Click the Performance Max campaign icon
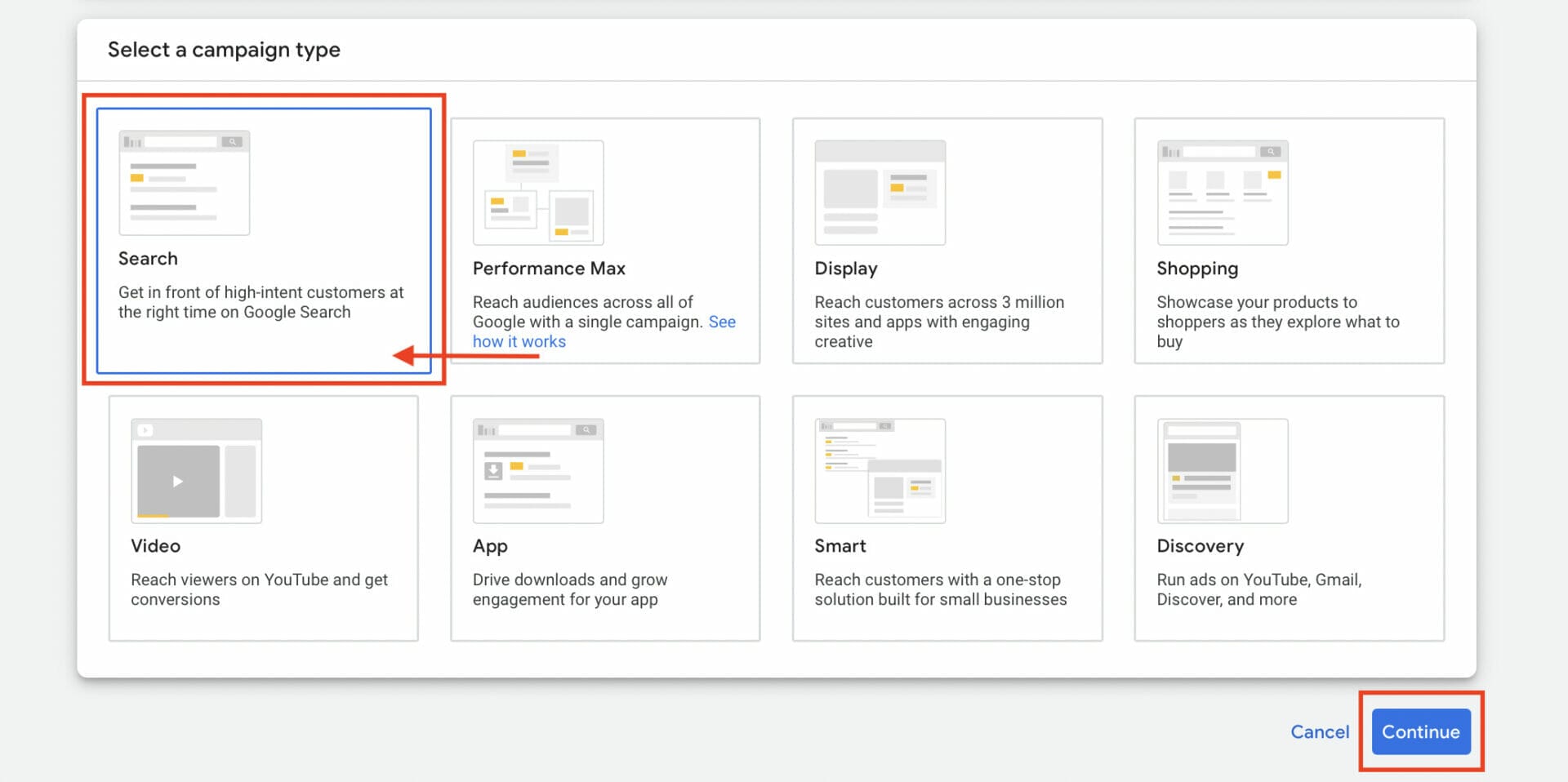 538,193
